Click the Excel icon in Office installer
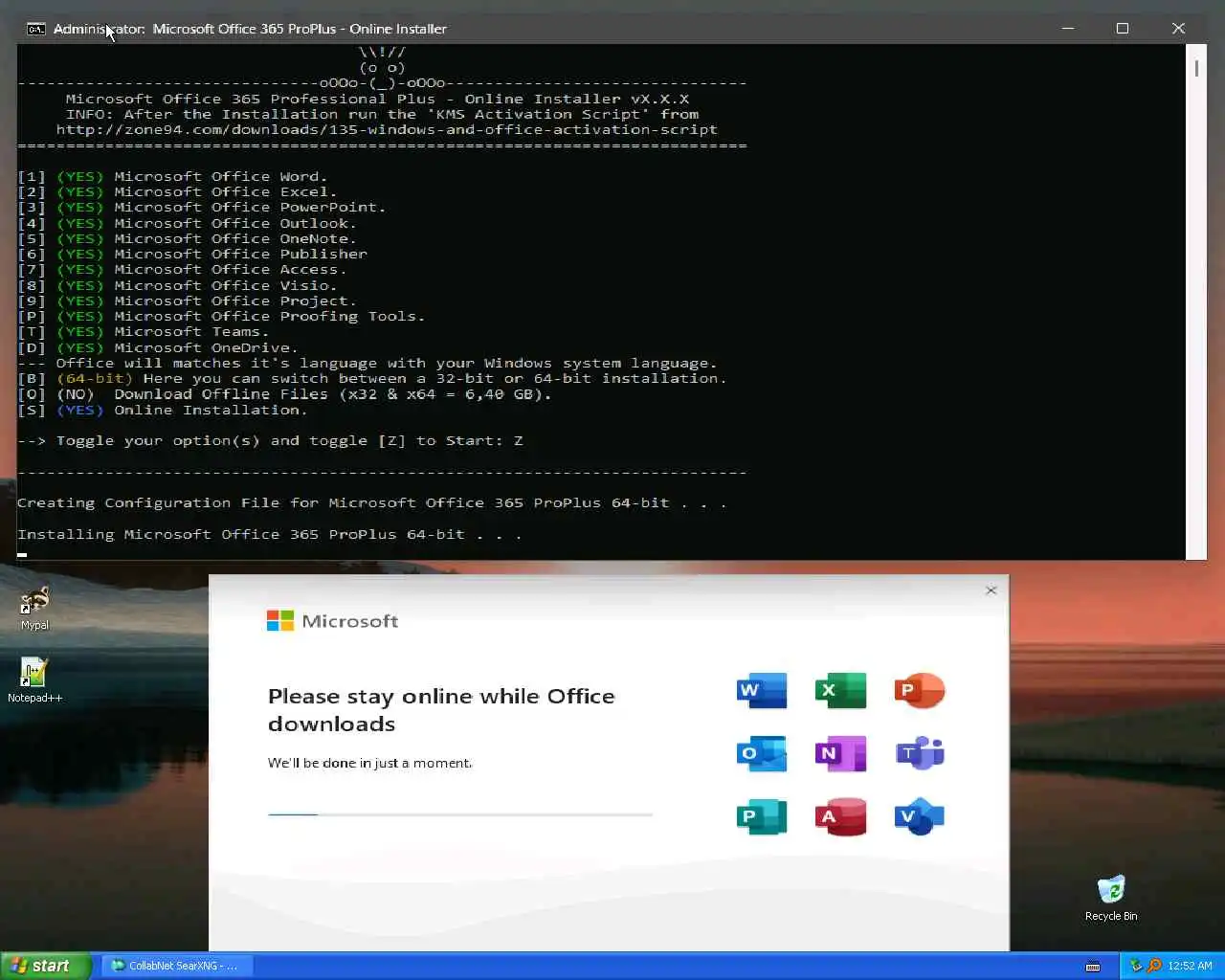Viewport: 1225px width, 980px height. click(x=840, y=690)
